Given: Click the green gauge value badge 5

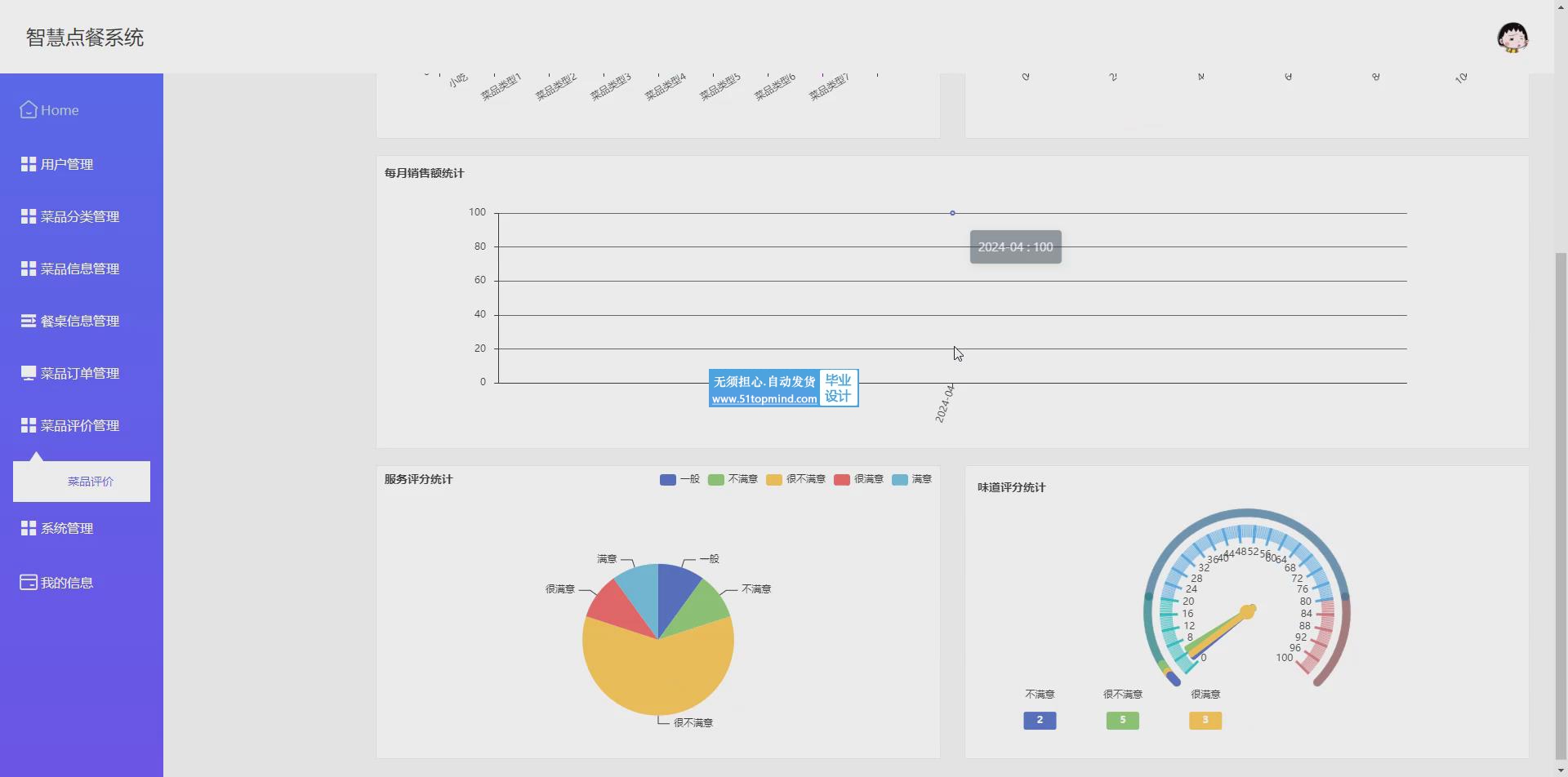Looking at the screenshot, I should click(x=1123, y=720).
